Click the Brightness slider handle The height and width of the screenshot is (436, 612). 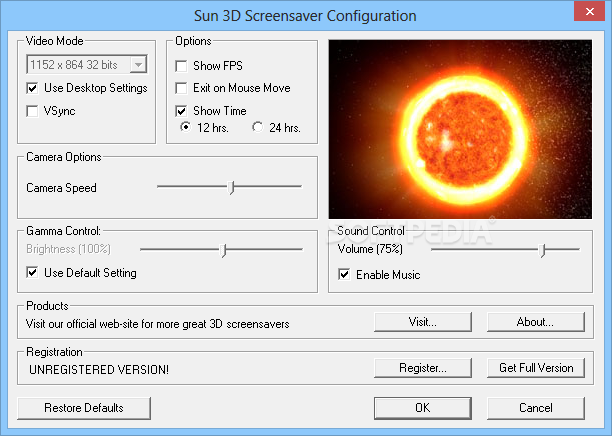(223, 251)
